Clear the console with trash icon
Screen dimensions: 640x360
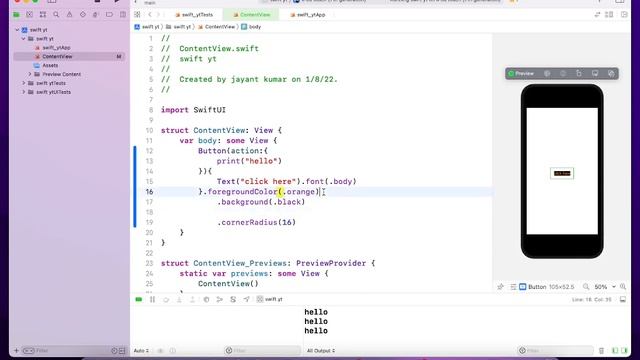(x=601, y=351)
